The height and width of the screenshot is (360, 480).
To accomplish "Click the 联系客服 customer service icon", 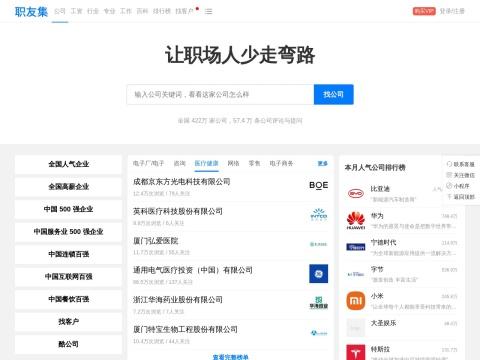I will click(x=449, y=164).
